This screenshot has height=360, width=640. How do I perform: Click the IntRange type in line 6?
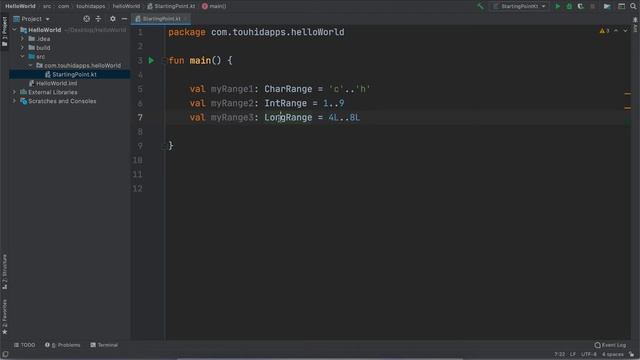pyautogui.click(x=285, y=103)
